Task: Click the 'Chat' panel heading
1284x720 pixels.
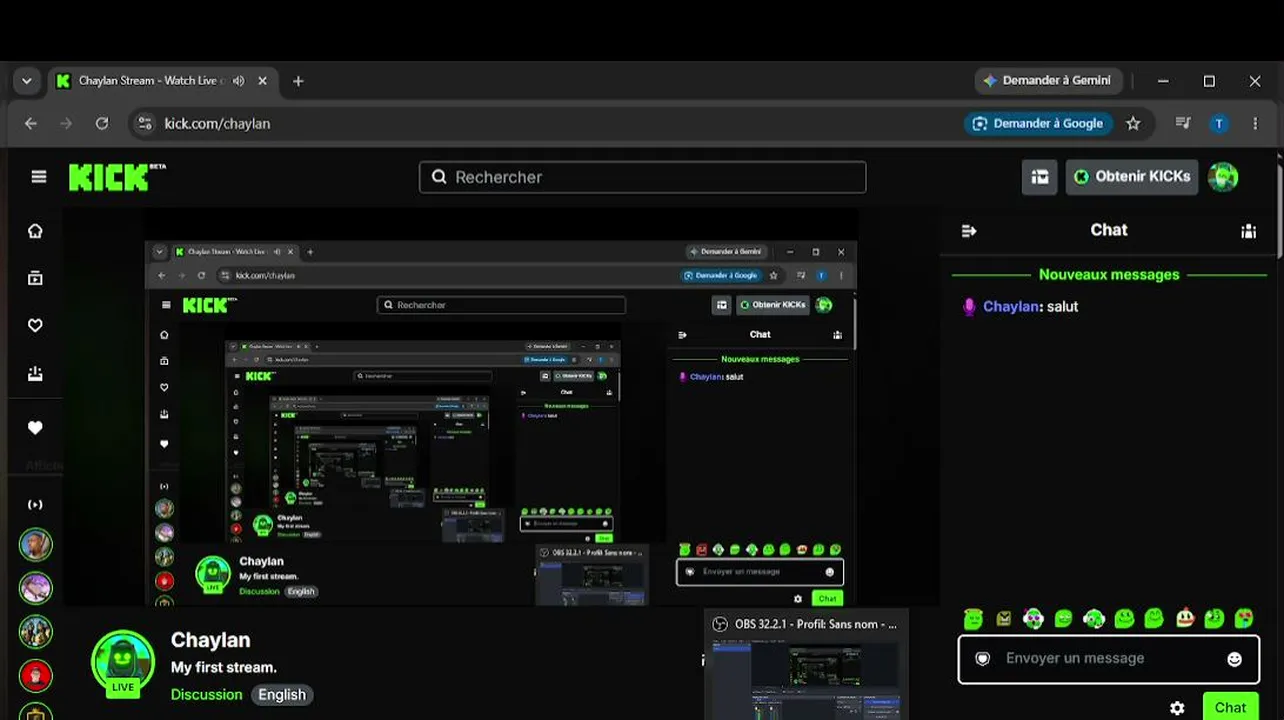Action: [1109, 230]
